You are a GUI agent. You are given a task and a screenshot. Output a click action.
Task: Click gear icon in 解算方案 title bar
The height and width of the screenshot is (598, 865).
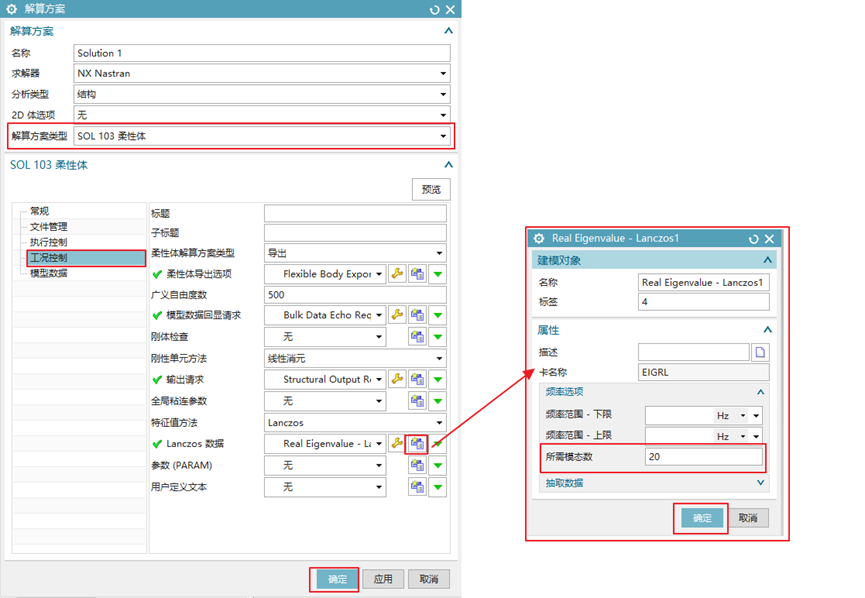pos(12,9)
